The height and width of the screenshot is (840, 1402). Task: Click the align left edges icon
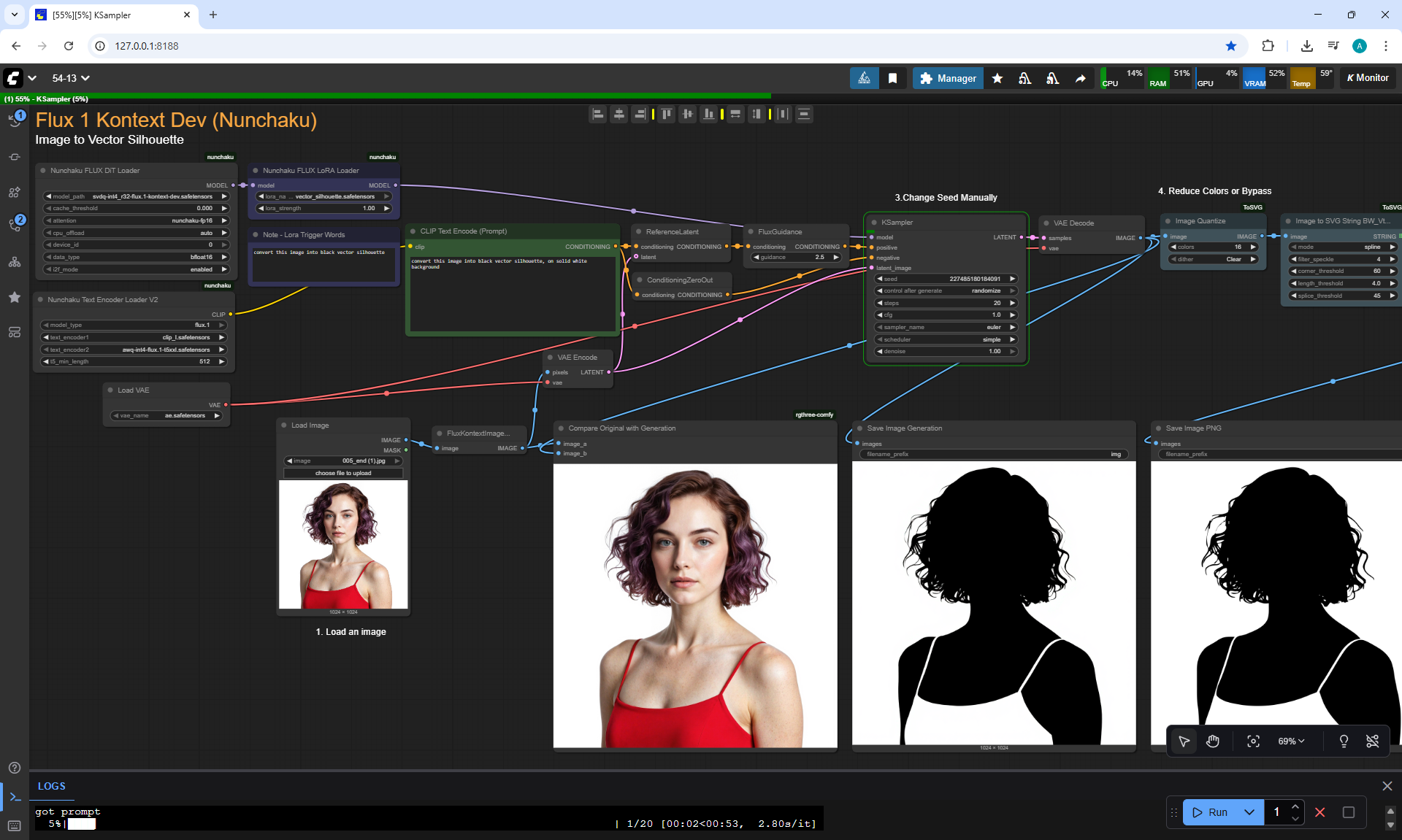click(x=598, y=114)
